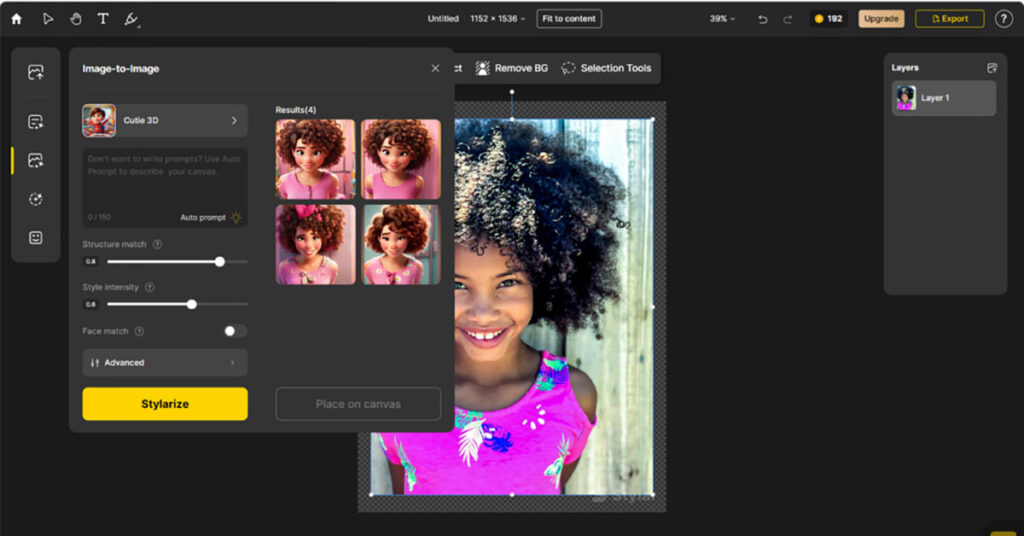1024x536 pixels.
Task: Expand the Advanced settings section
Action: [165, 363]
